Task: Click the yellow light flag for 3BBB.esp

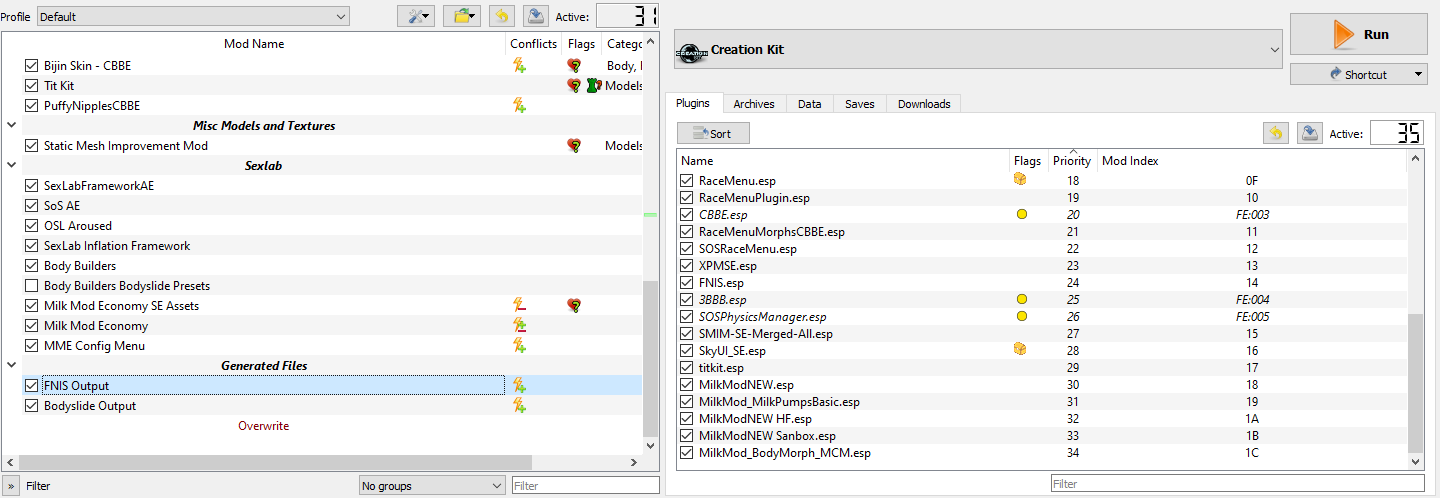Action: click(x=1021, y=300)
